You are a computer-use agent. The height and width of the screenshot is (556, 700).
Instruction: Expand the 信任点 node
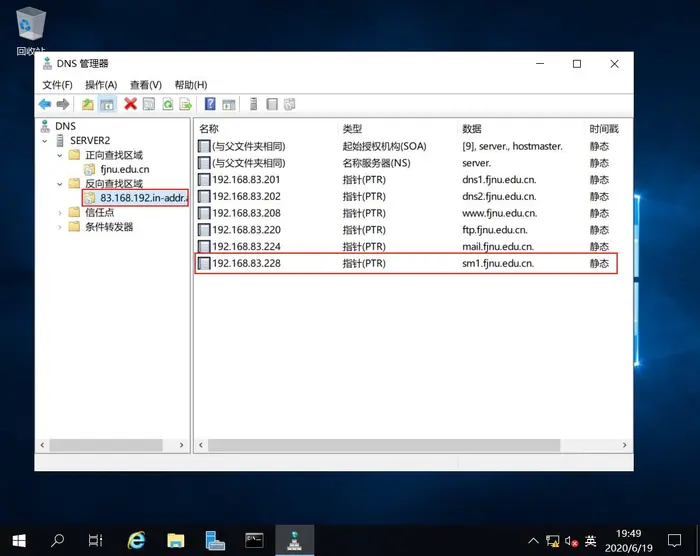click(x=59, y=213)
